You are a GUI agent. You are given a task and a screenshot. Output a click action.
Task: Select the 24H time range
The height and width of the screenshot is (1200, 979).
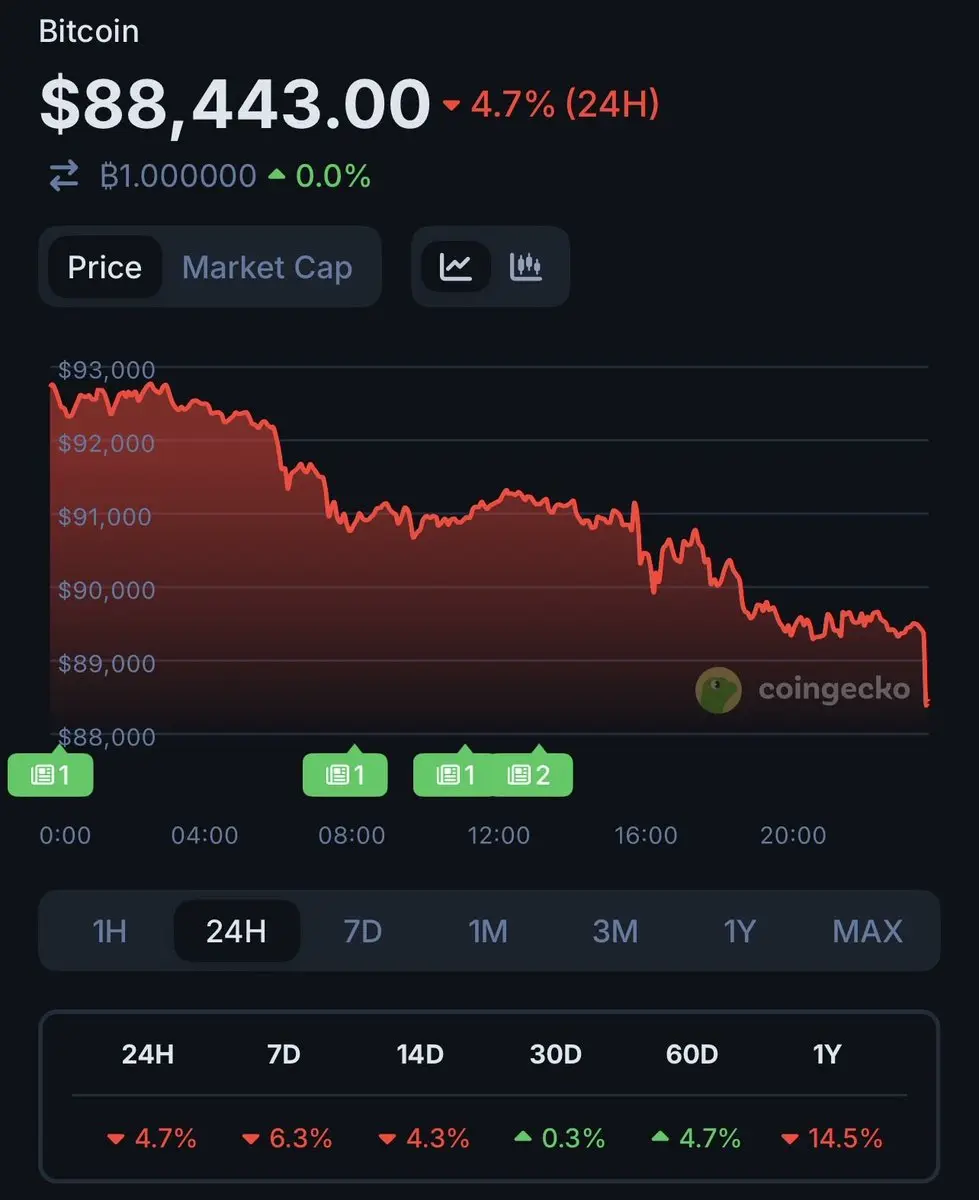click(x=236, y=931)
